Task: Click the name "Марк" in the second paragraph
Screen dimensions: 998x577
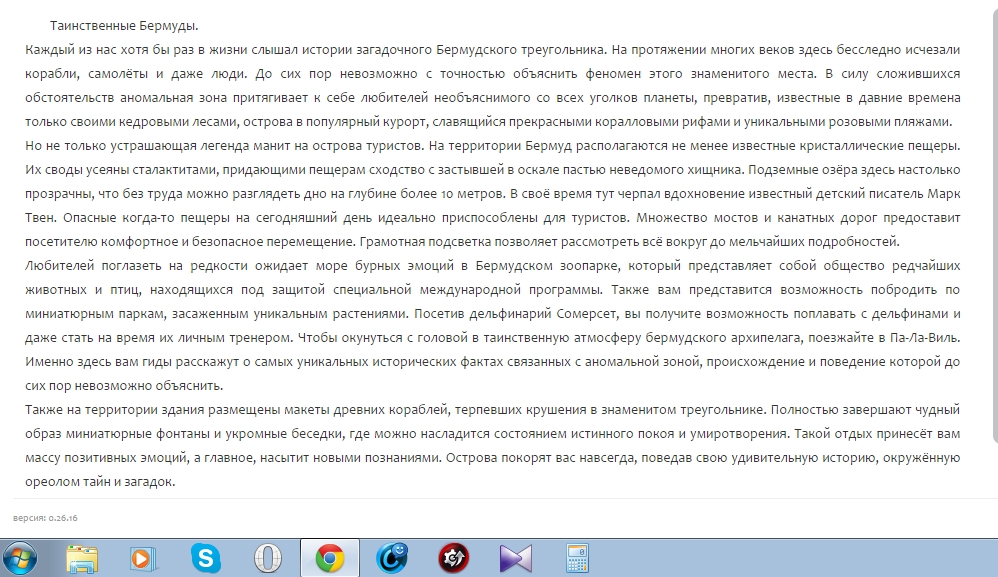Action: pos(944,193)
